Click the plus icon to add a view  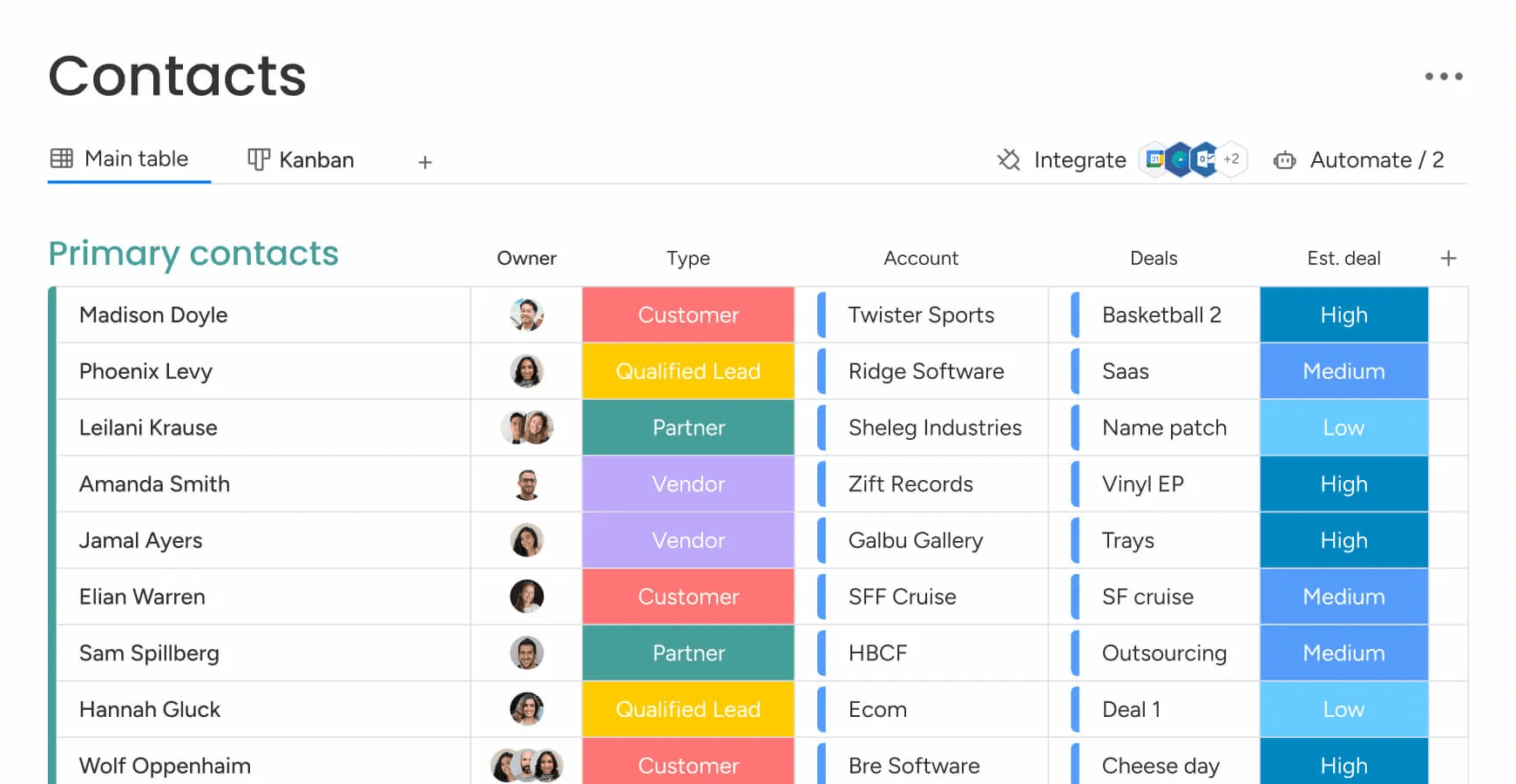[425, 162]
